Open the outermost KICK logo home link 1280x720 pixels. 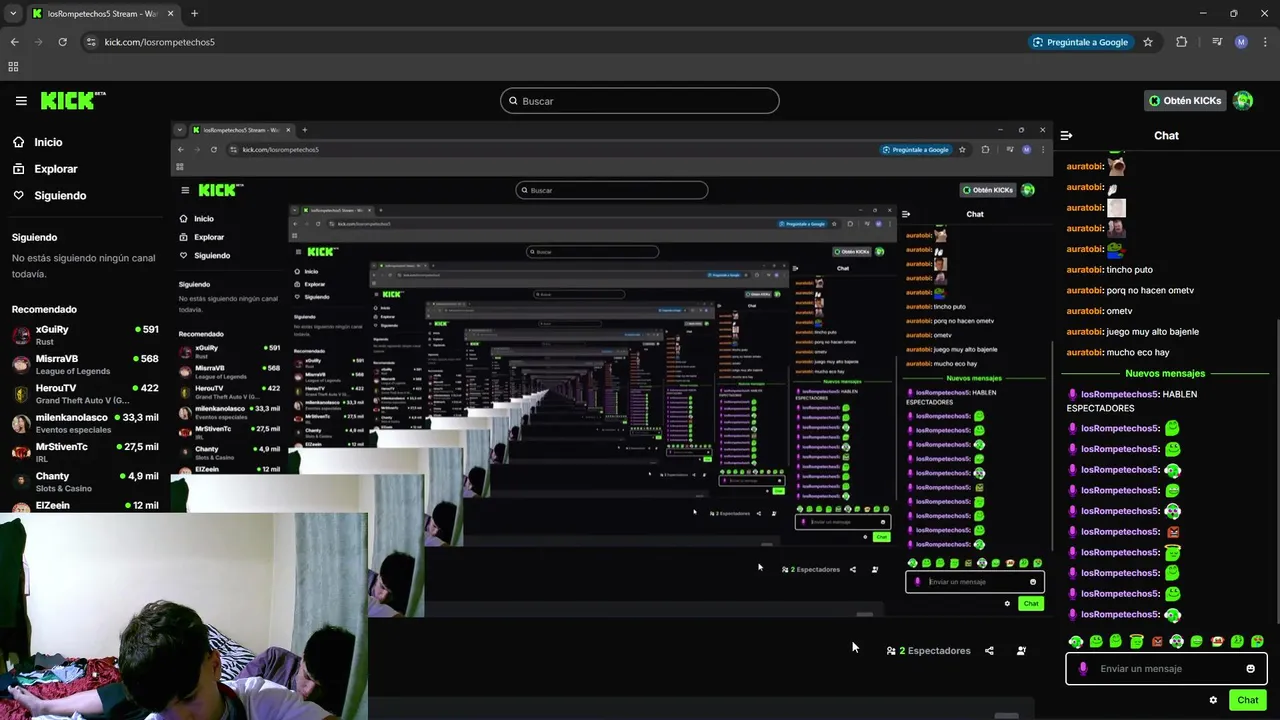click(x=73, y=100)
